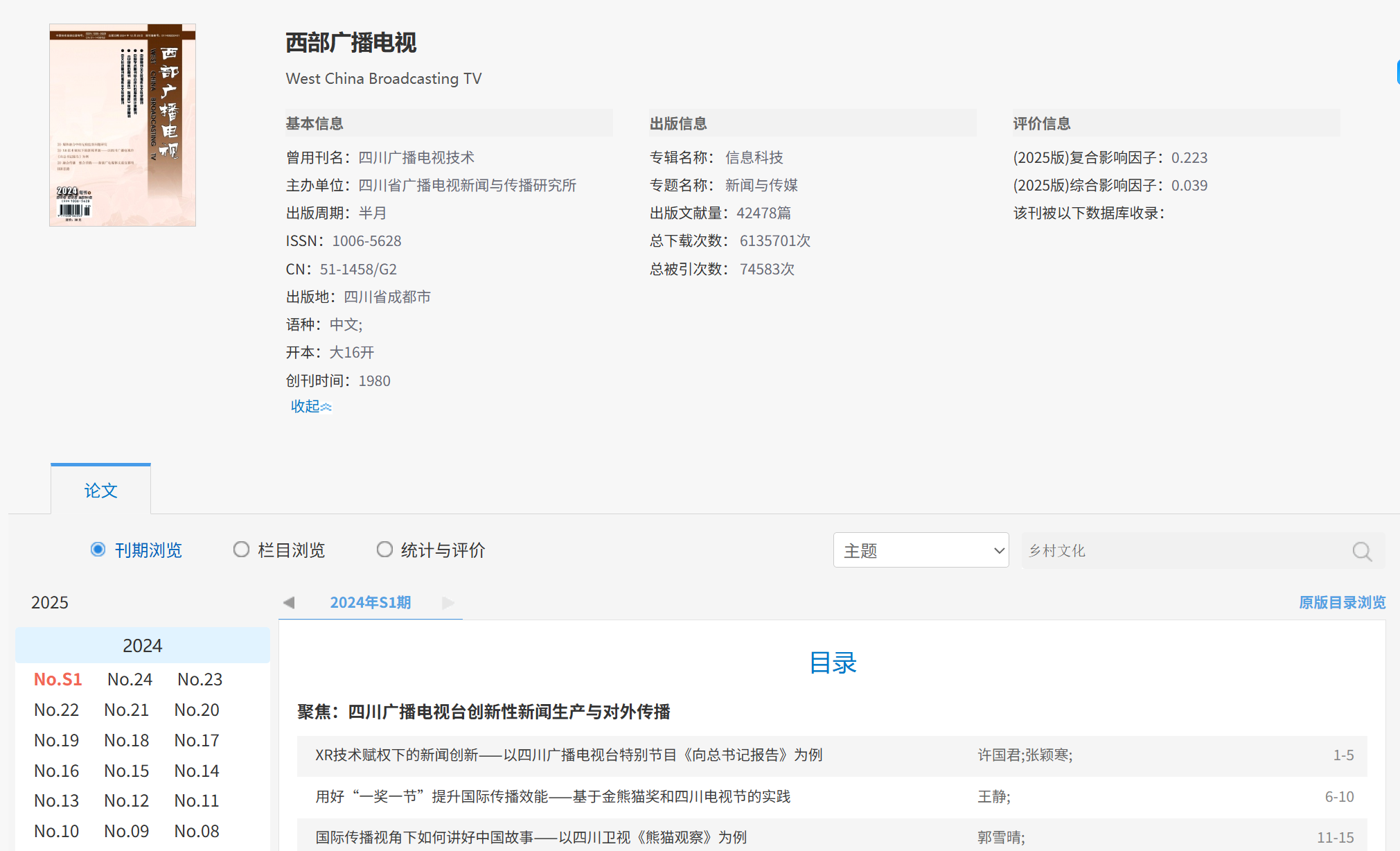The image size is (1400, 851).
Task: Click the journal cover thumbnail
Action: [x=123, y=125]
